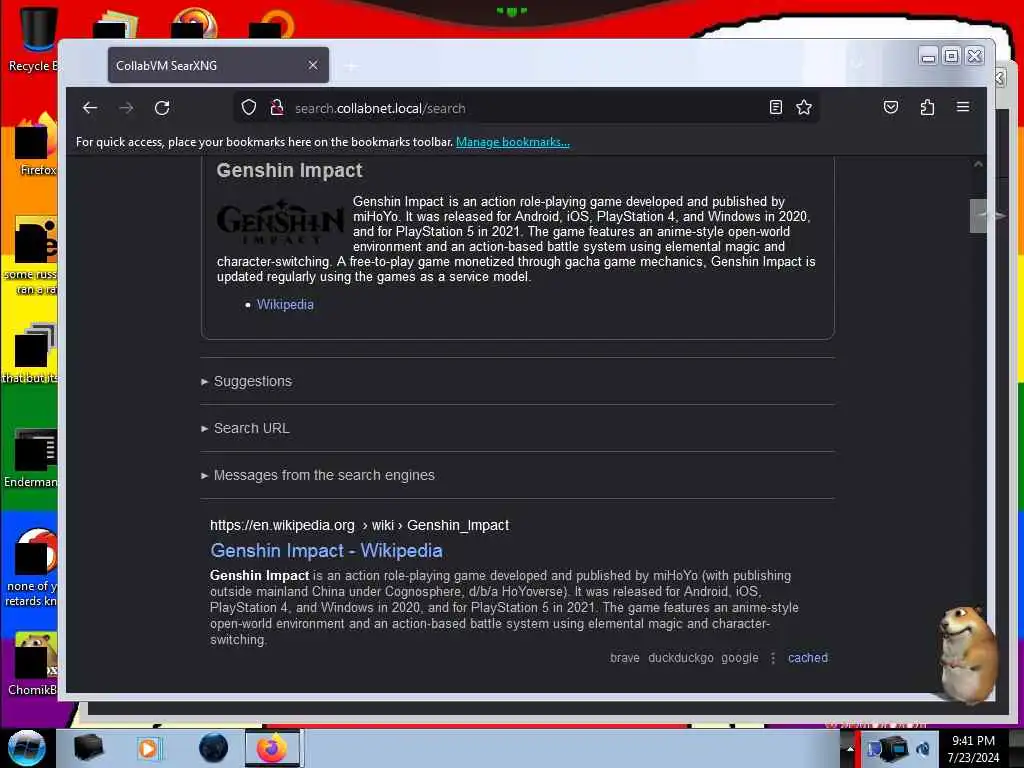
Task: Click the volume tray icon
Action: pos(923,749)
